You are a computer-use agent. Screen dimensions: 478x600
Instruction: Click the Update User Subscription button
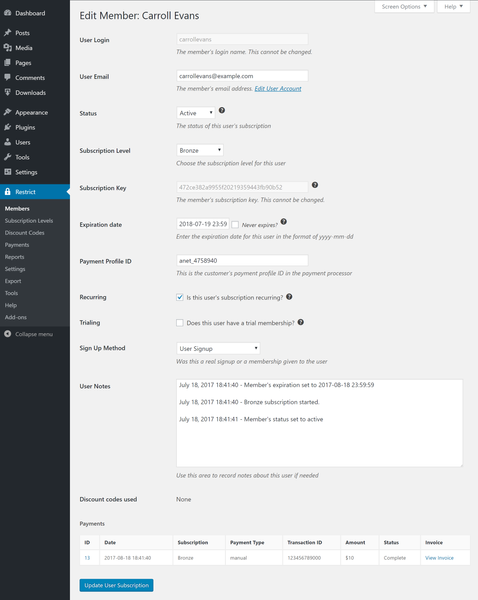tap(116, 585)
